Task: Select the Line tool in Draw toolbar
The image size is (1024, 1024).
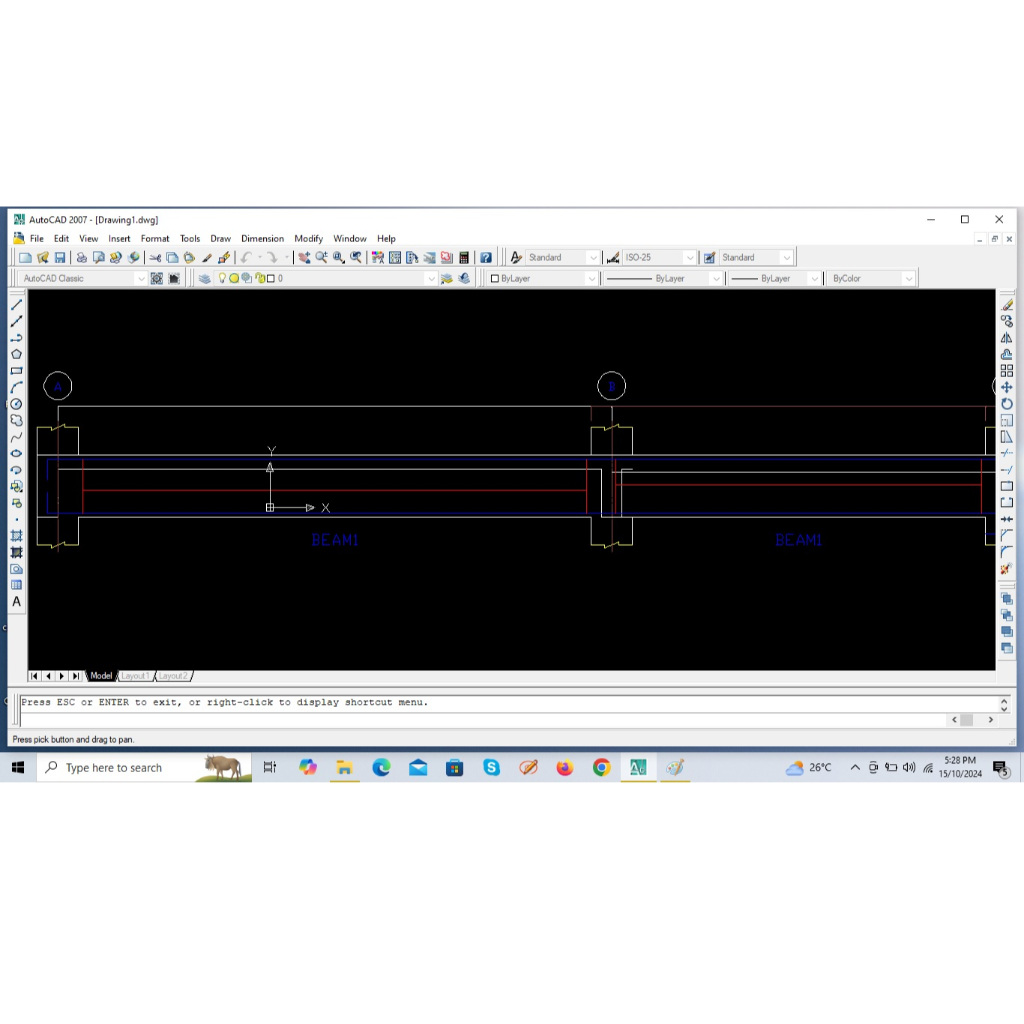Action: pyautogui.click(x=17, y=305)
